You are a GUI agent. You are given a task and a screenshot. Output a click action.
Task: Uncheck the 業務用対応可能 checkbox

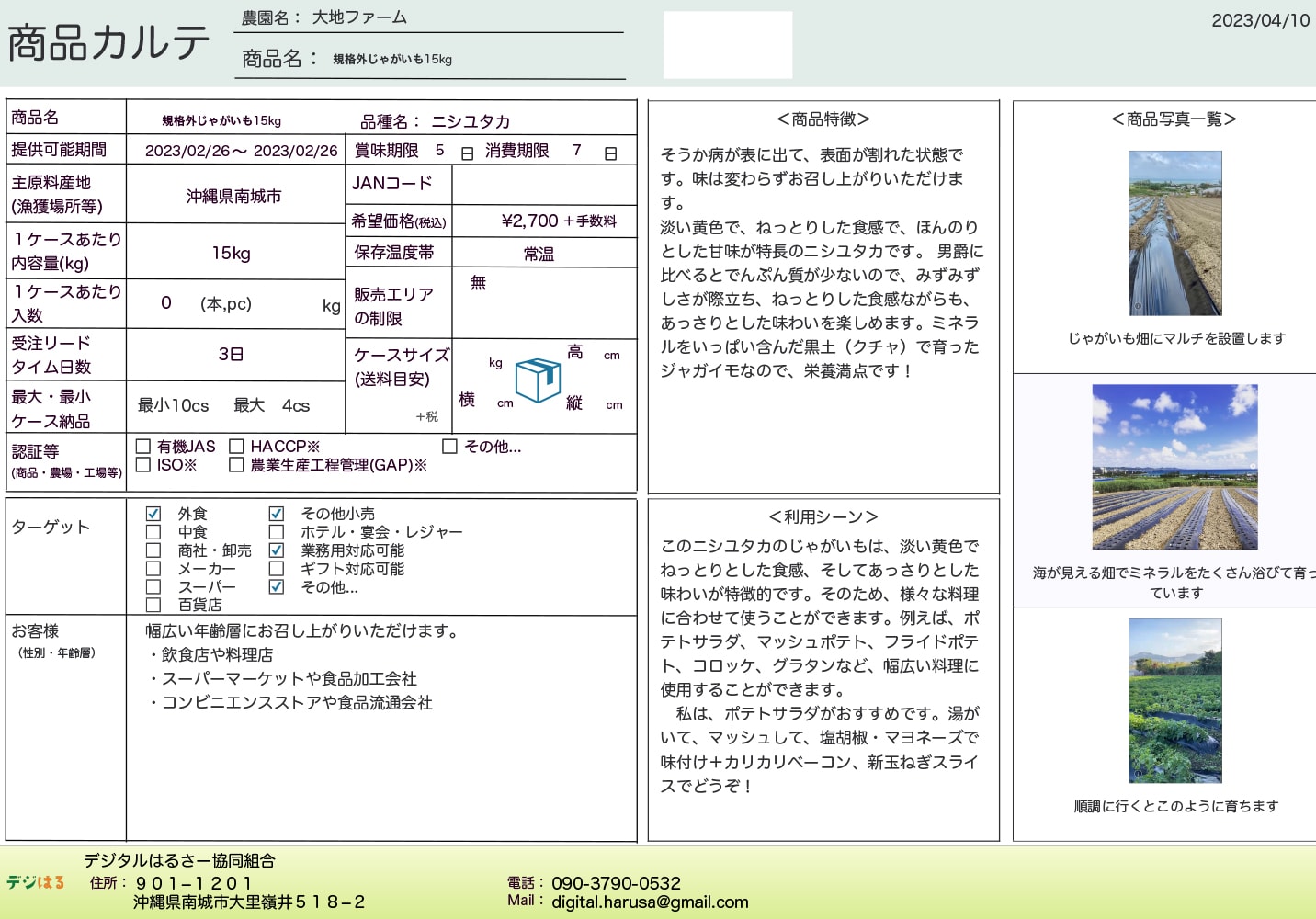pyautogui.click(x=276, y=550)
